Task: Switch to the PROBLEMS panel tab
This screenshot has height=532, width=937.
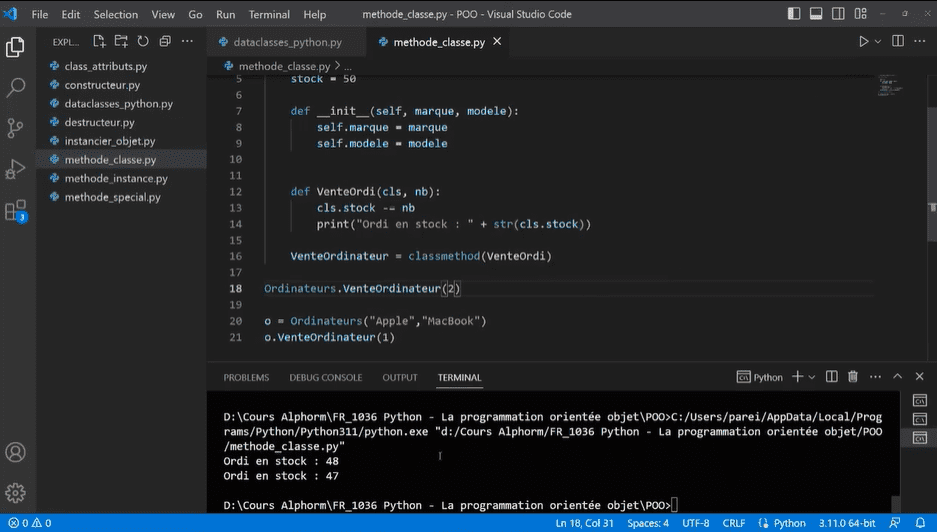Action: 246,377
